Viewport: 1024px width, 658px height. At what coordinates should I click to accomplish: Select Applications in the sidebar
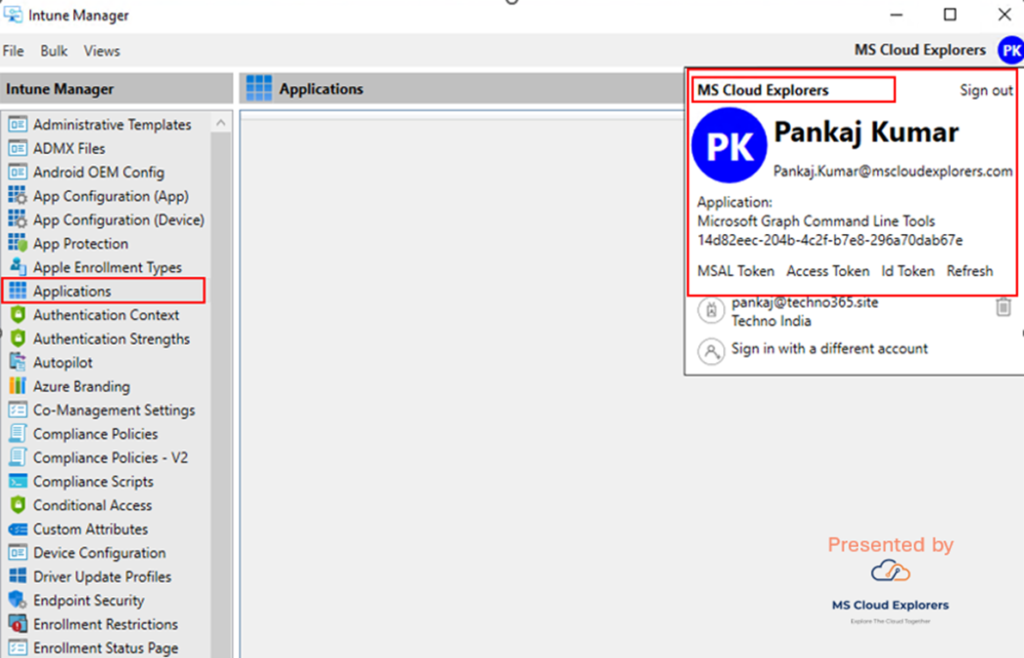pyautogui.click(x=72, y=291)
